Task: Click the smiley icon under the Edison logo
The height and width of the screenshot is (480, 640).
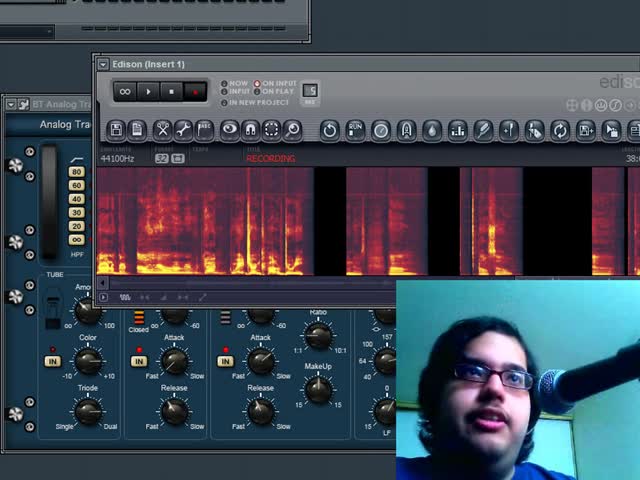Action: pyautogui.click(x=600, y=105)
